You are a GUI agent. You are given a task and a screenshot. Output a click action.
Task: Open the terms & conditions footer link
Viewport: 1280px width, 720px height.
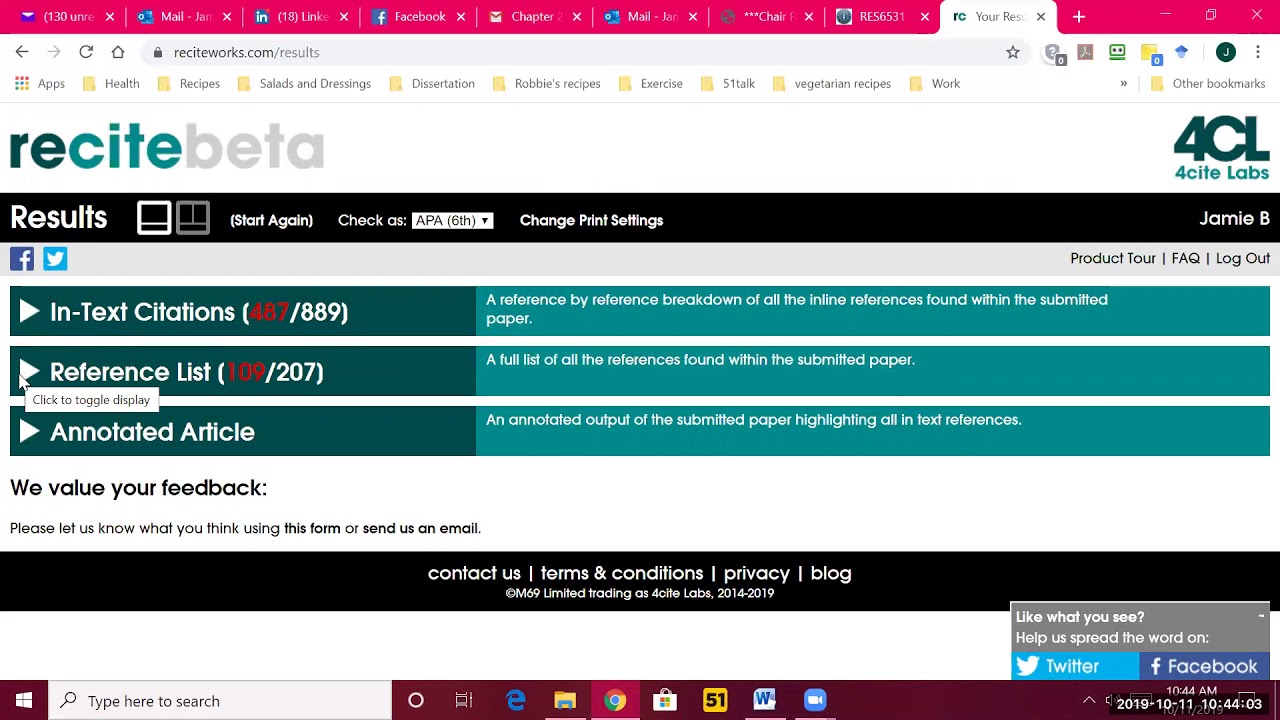(x=622, y=573)
